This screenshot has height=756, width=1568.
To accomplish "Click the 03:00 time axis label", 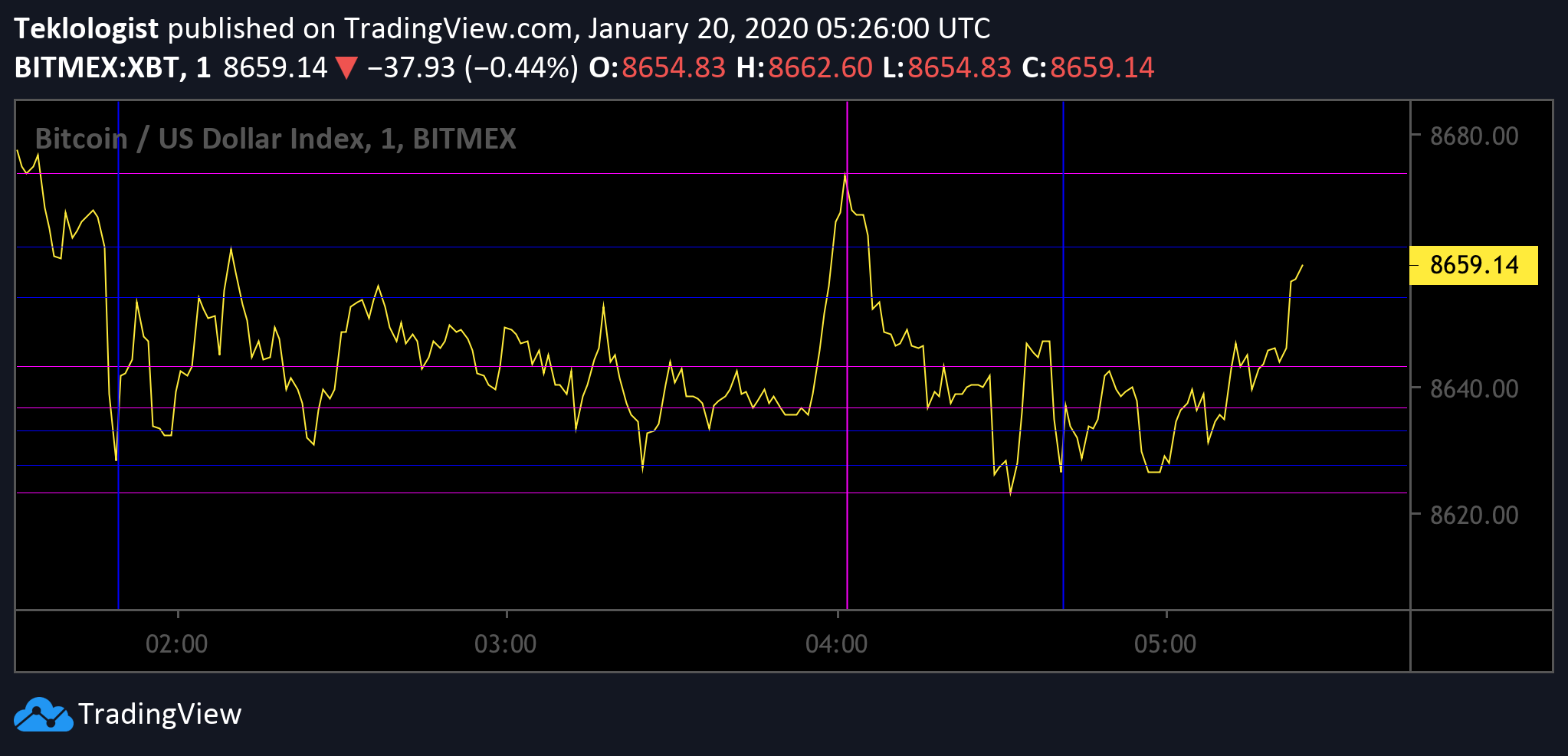I will pyautogui.click(x=506, y=644).
